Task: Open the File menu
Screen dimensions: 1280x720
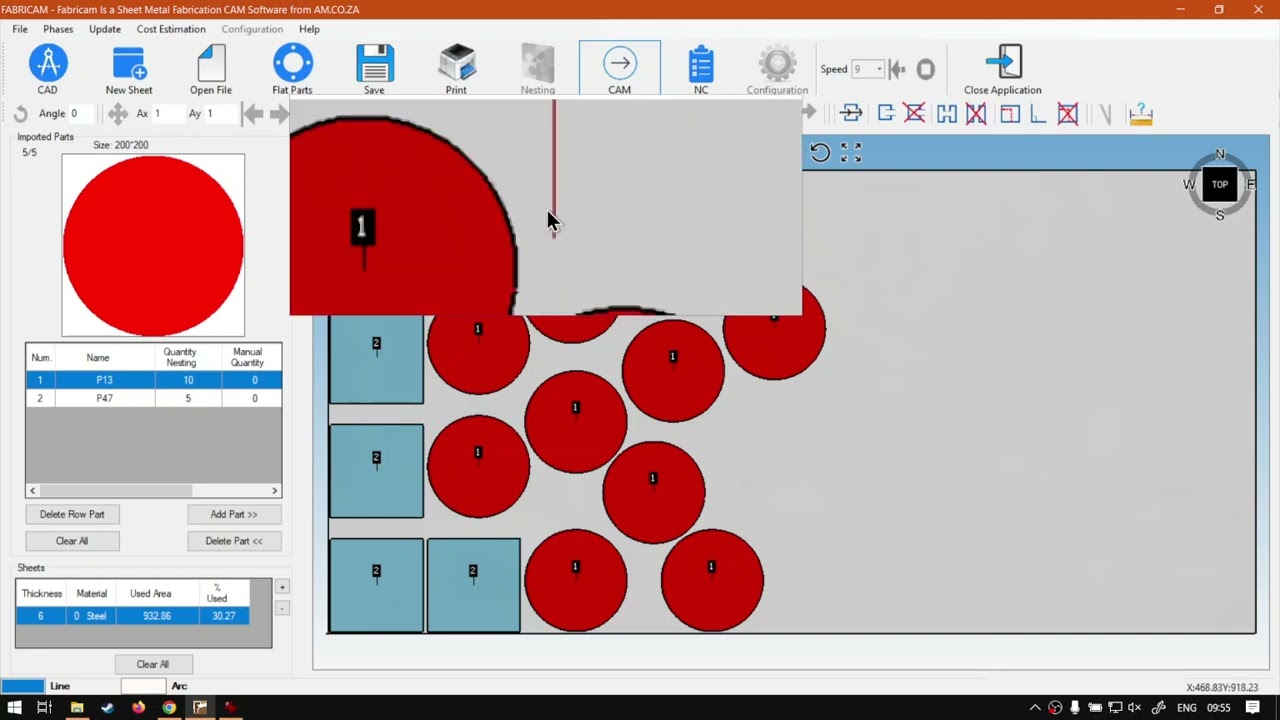Action: pyautogui.click(x=20, y=29)
